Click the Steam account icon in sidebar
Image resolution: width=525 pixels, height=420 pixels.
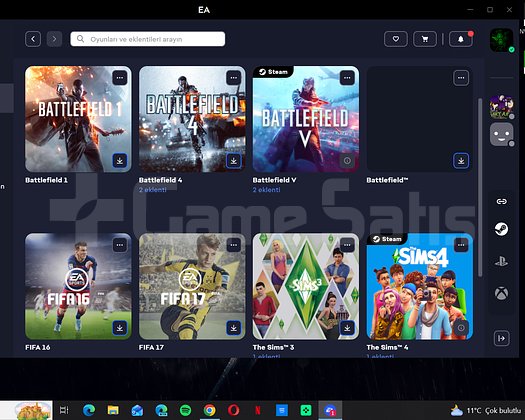501,229
